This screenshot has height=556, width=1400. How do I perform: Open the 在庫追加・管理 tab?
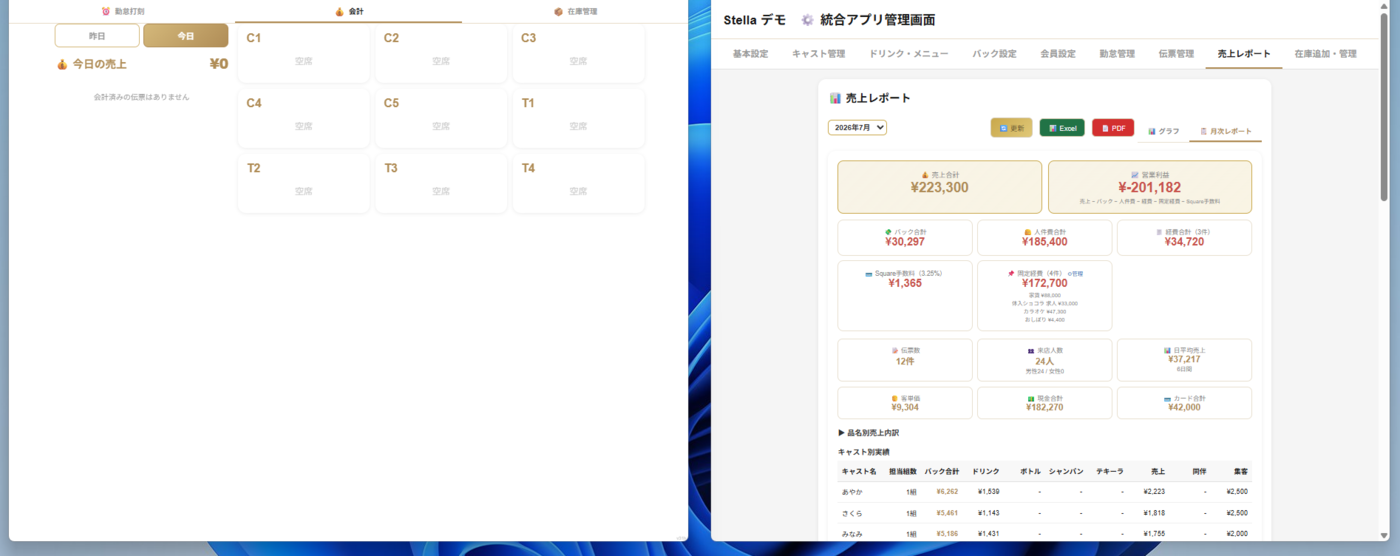1325,54
